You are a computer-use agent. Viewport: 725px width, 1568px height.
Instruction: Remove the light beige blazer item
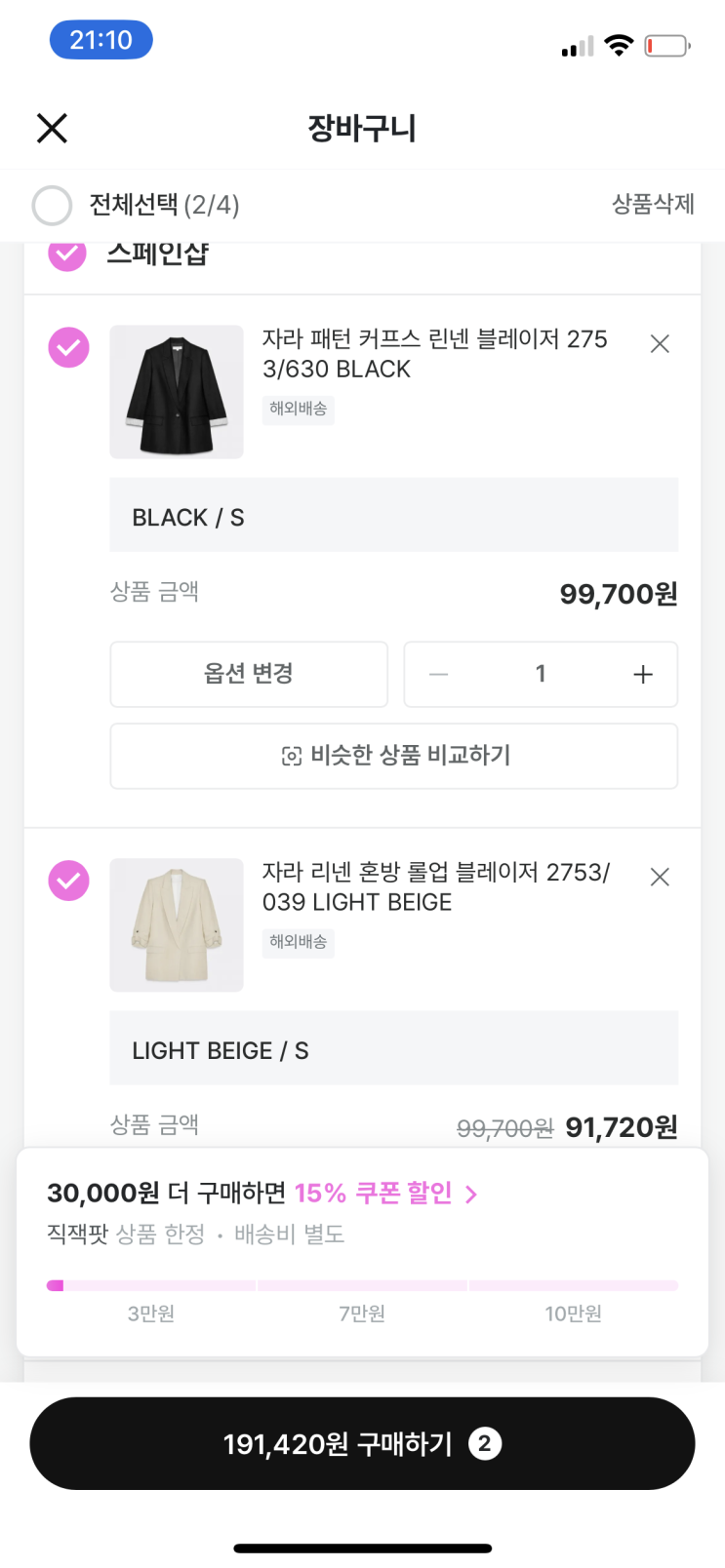[660, 877]
